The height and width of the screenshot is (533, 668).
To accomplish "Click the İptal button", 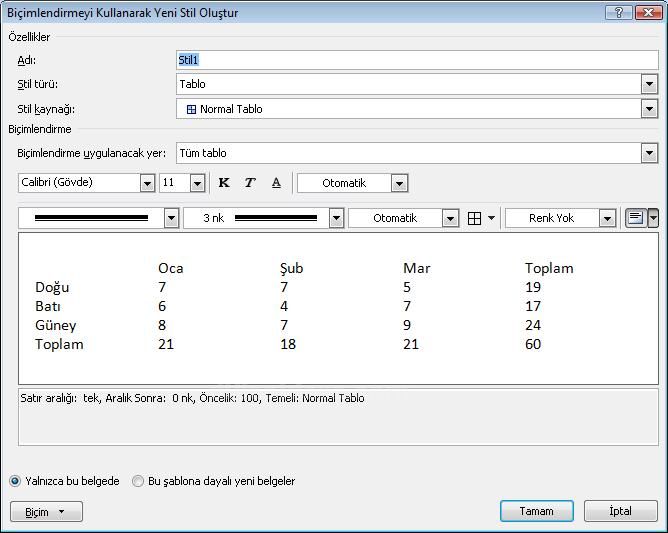I will click(x=621, y=511).
